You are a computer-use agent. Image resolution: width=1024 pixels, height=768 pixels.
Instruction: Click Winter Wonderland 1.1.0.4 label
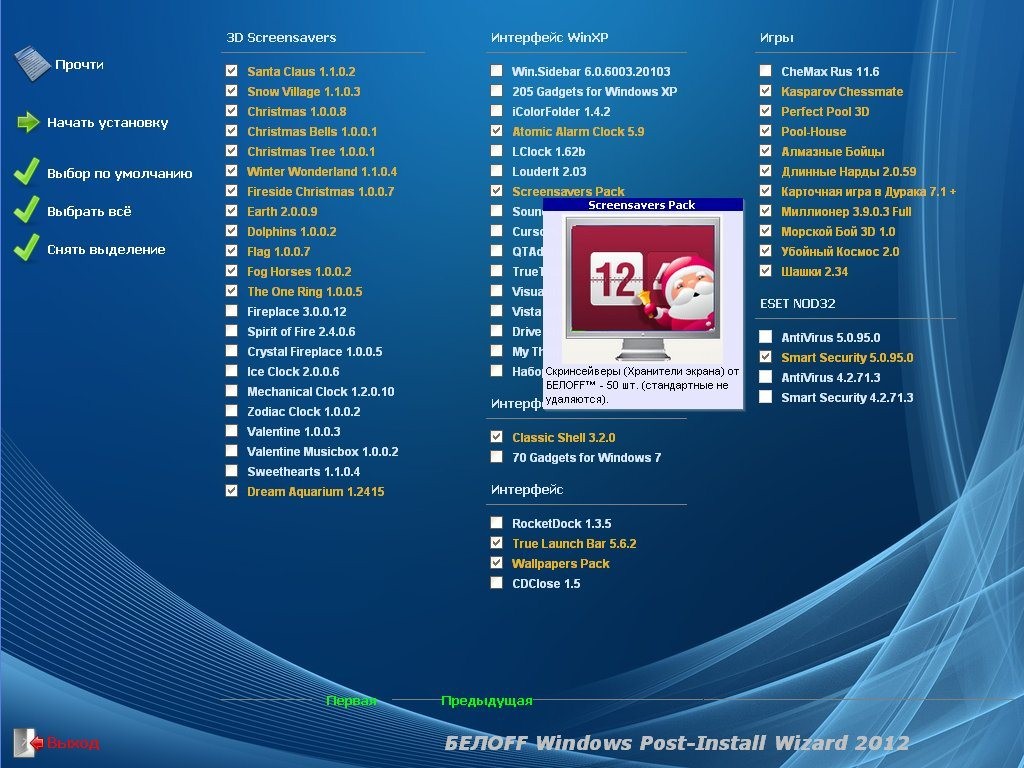[322, 172]
